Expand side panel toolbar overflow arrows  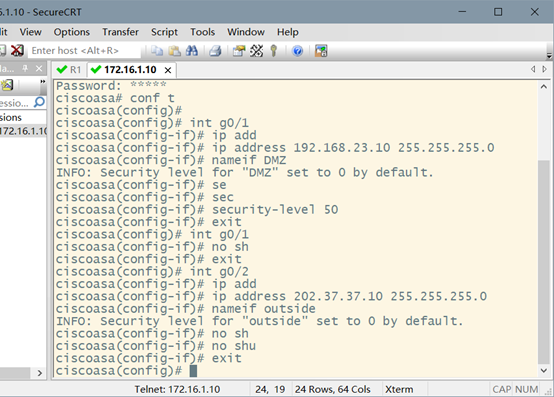(x=43, y=82)
